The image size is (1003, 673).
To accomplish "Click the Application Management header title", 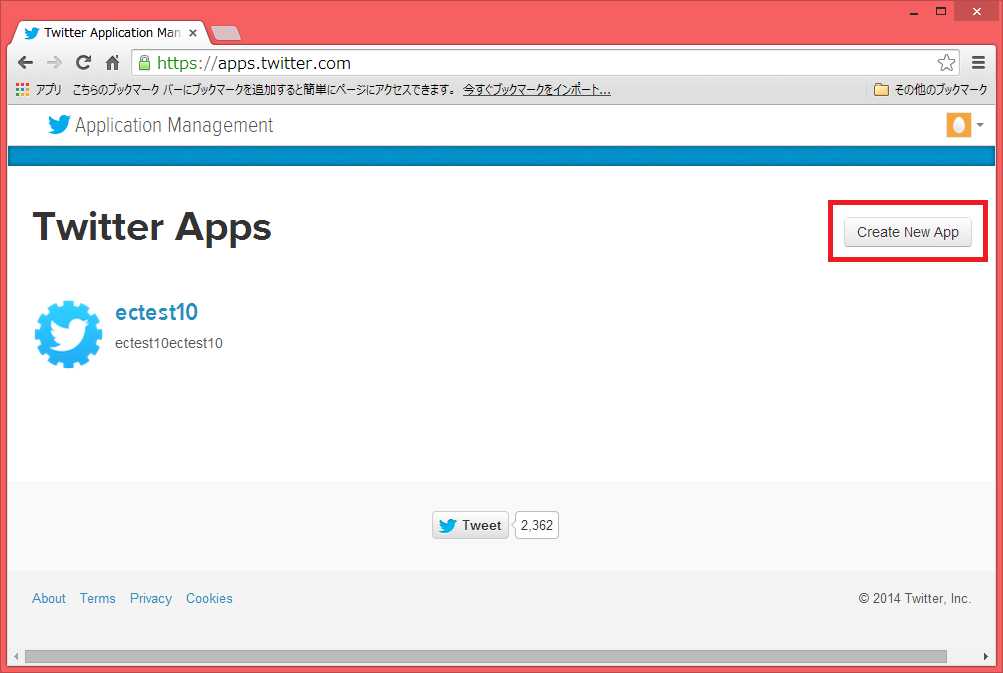I will click(x=174, y=125).
